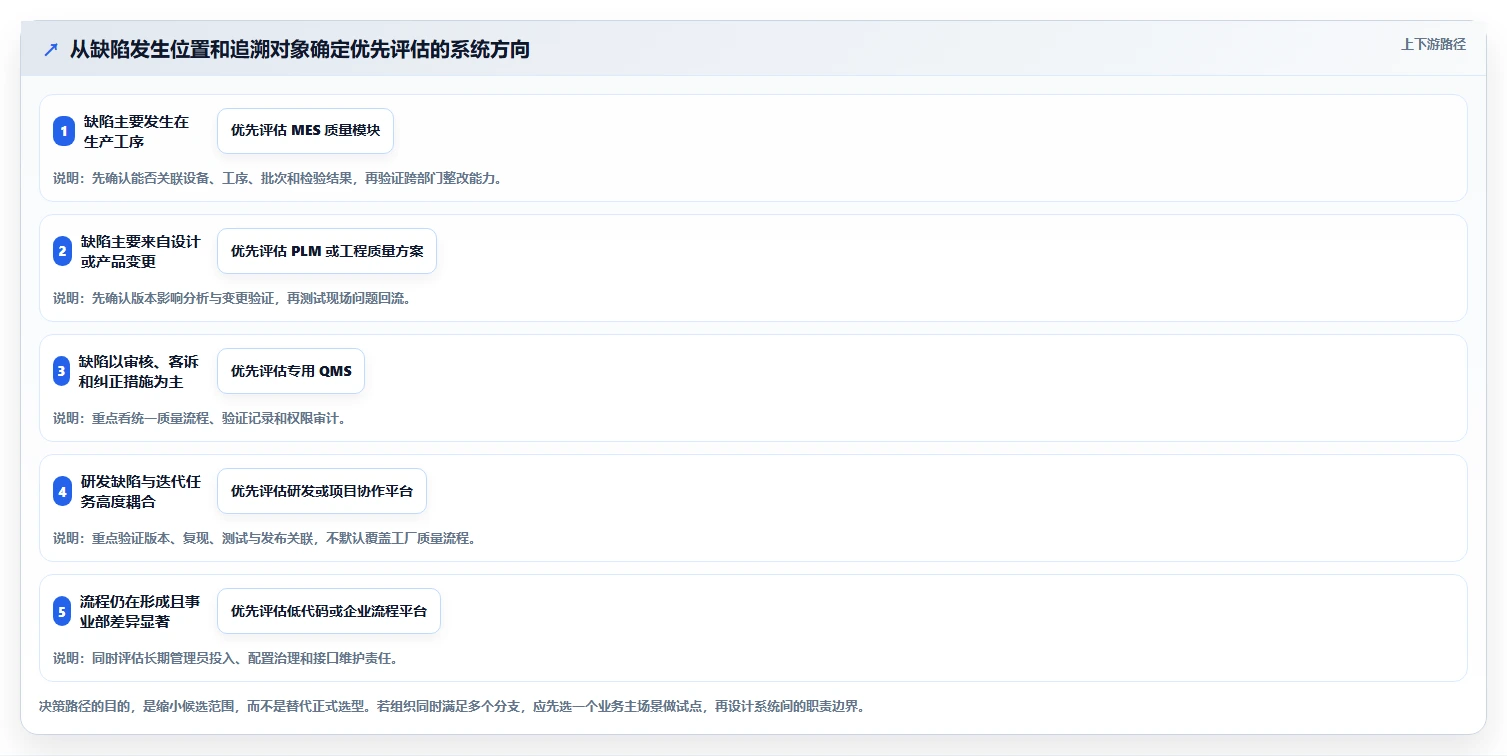
Task: Click condition text 研发缺陷与迭代任务高度耦合
Action: 141,491
